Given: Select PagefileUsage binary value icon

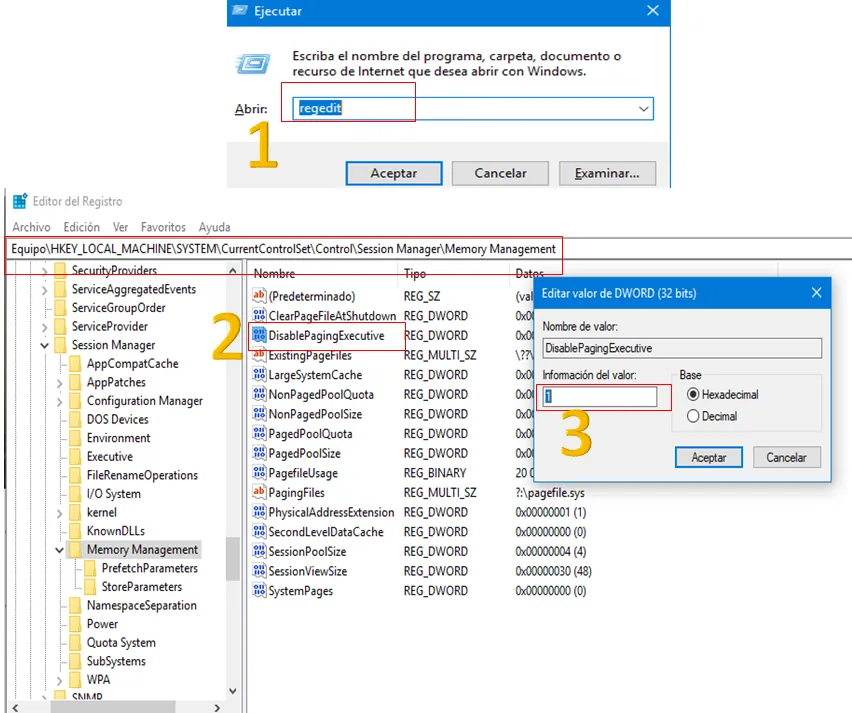Looking at the screenshot, I should click(259, 472).
